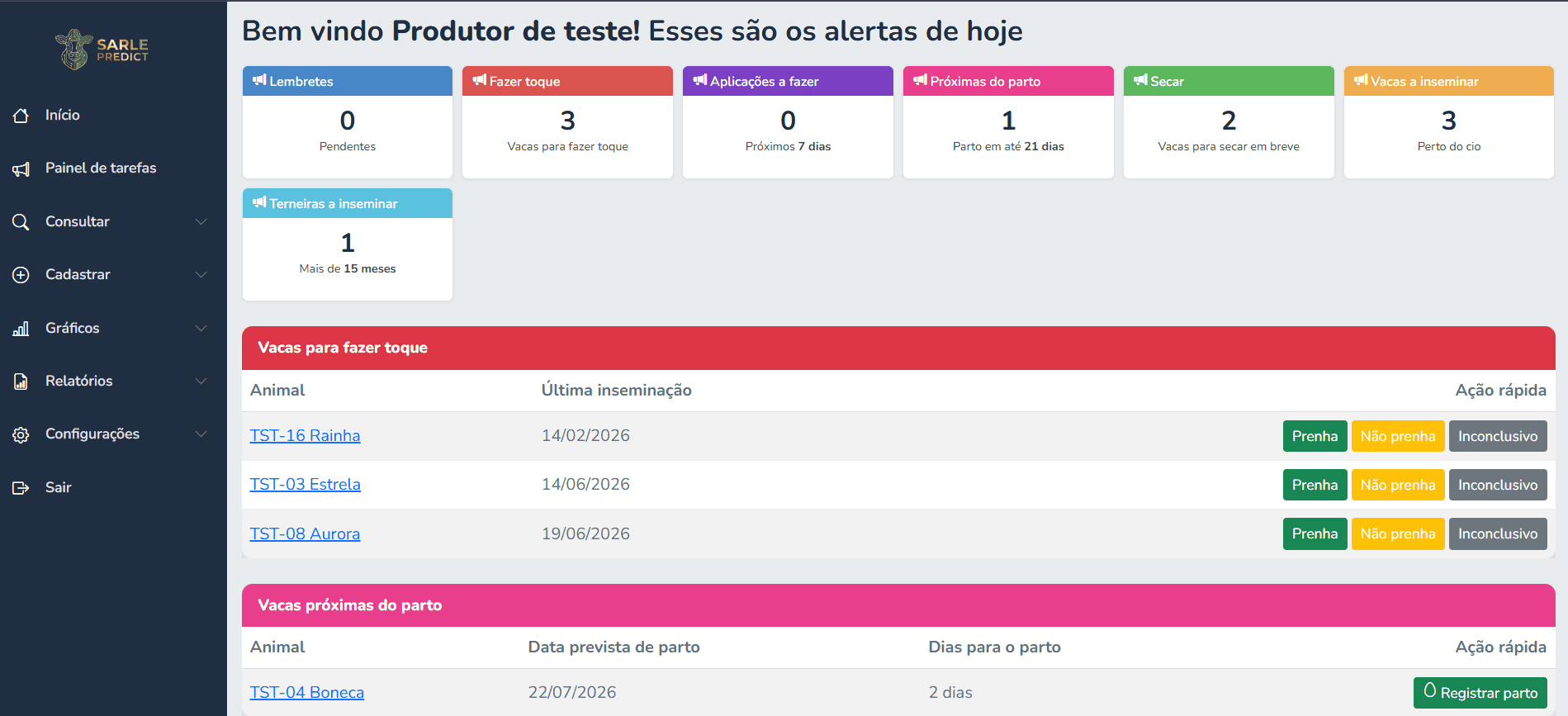Screen dimensions: 1568x716
Task: Expand the Consultar submenu chevron
Action: click(201, 221)
